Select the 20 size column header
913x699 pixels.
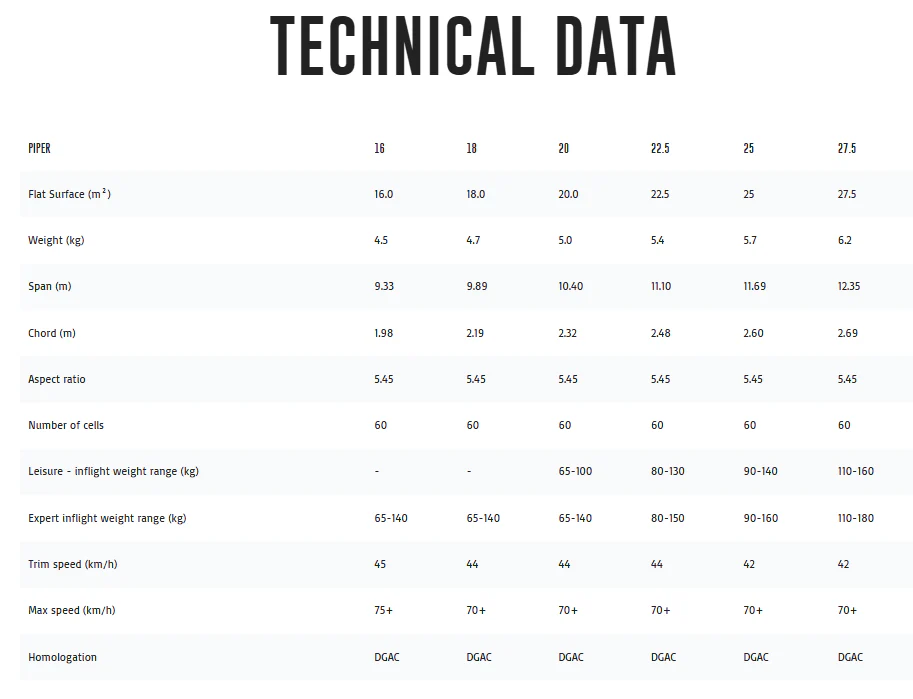(564, 149)
